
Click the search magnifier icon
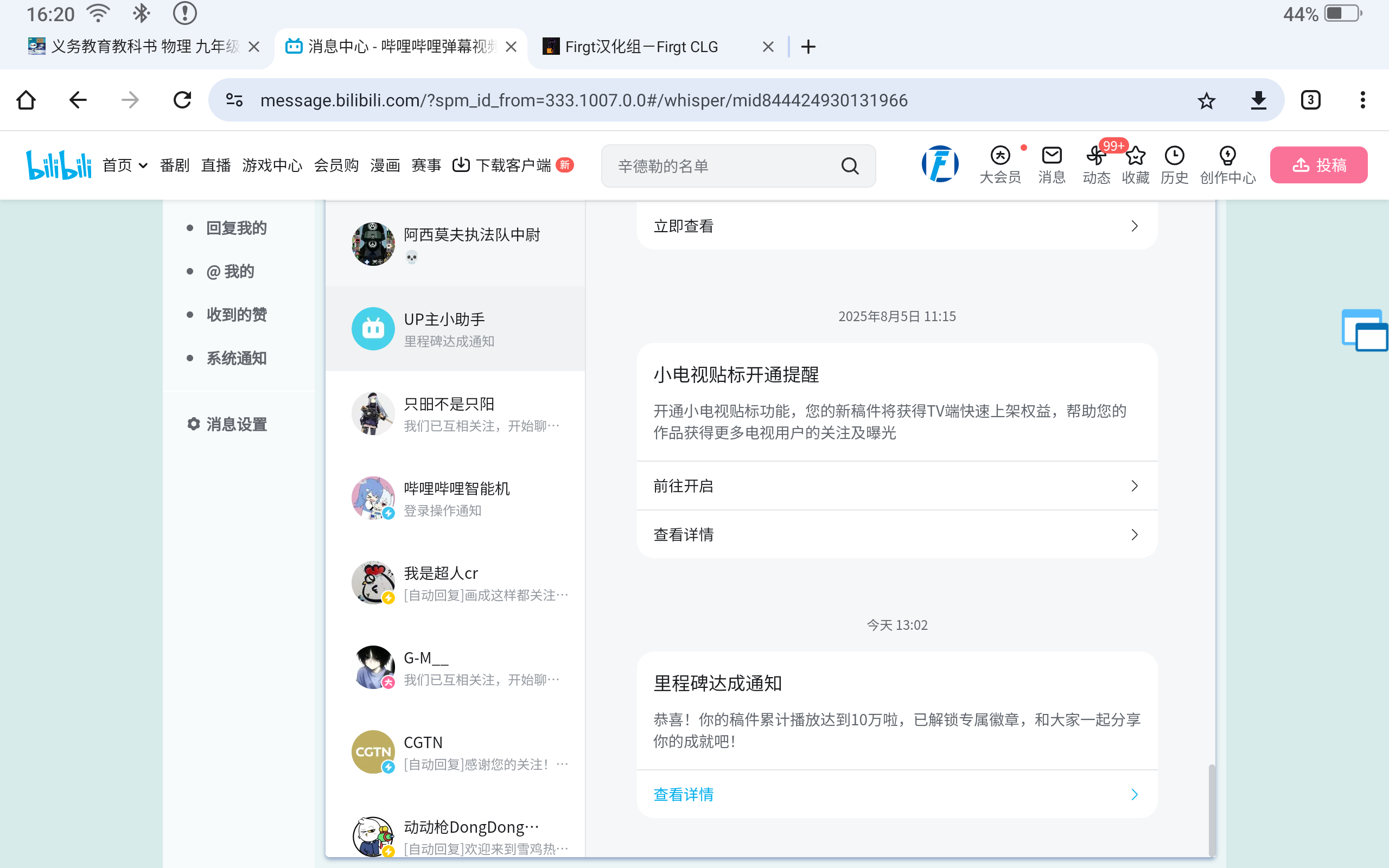850,166
